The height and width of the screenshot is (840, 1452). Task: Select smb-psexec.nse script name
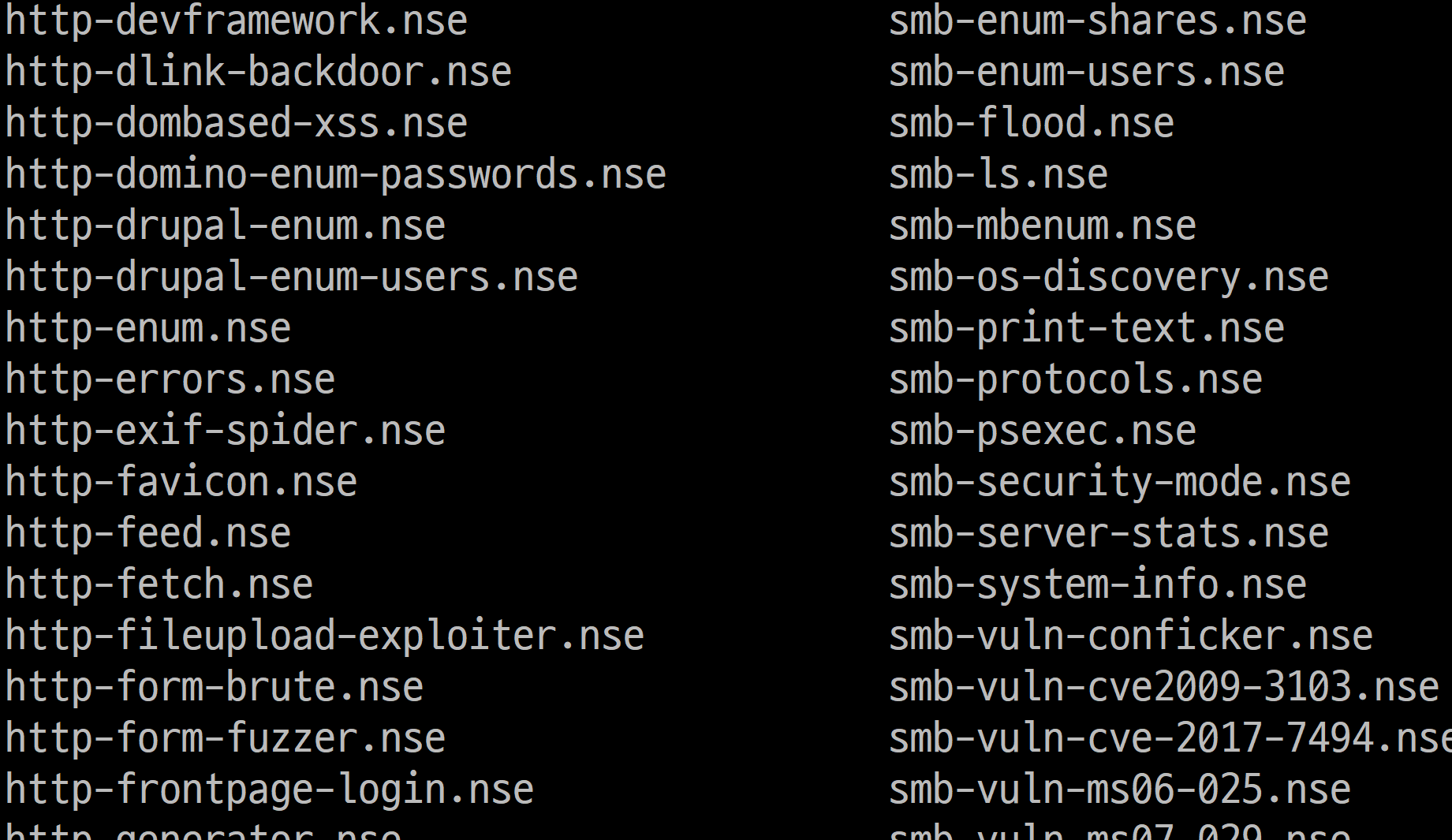tap(1043, 431)
